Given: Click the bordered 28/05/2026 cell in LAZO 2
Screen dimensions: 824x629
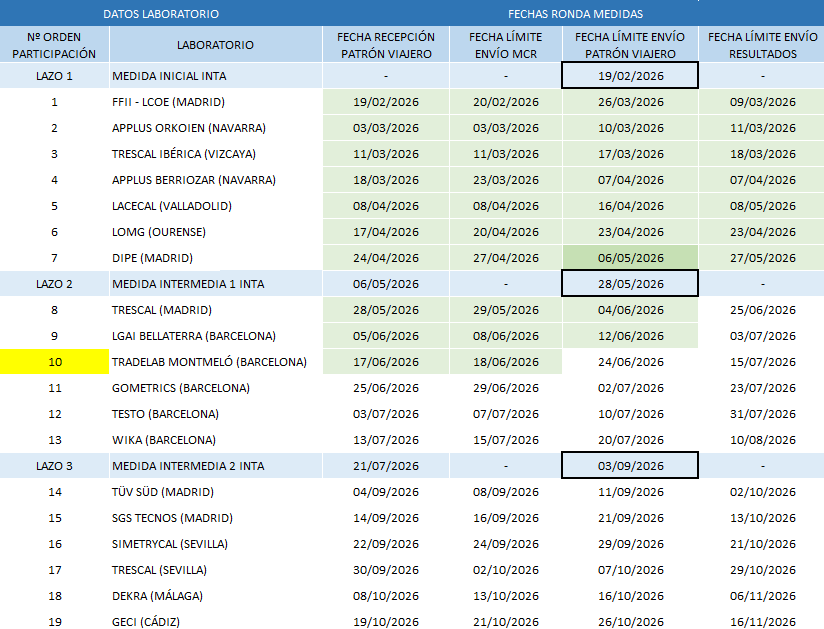Looking at the screenshot, I should tap(630, 283).
